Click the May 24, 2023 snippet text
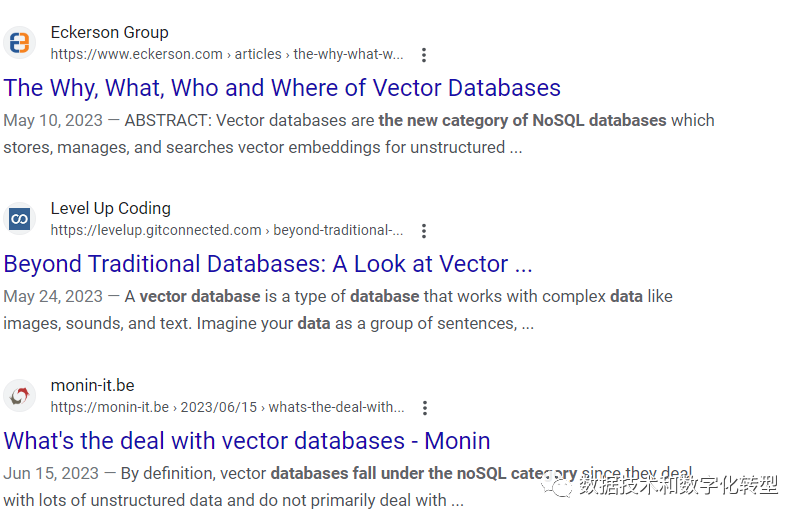Screen dimensions: 804x520 (338, 310)
